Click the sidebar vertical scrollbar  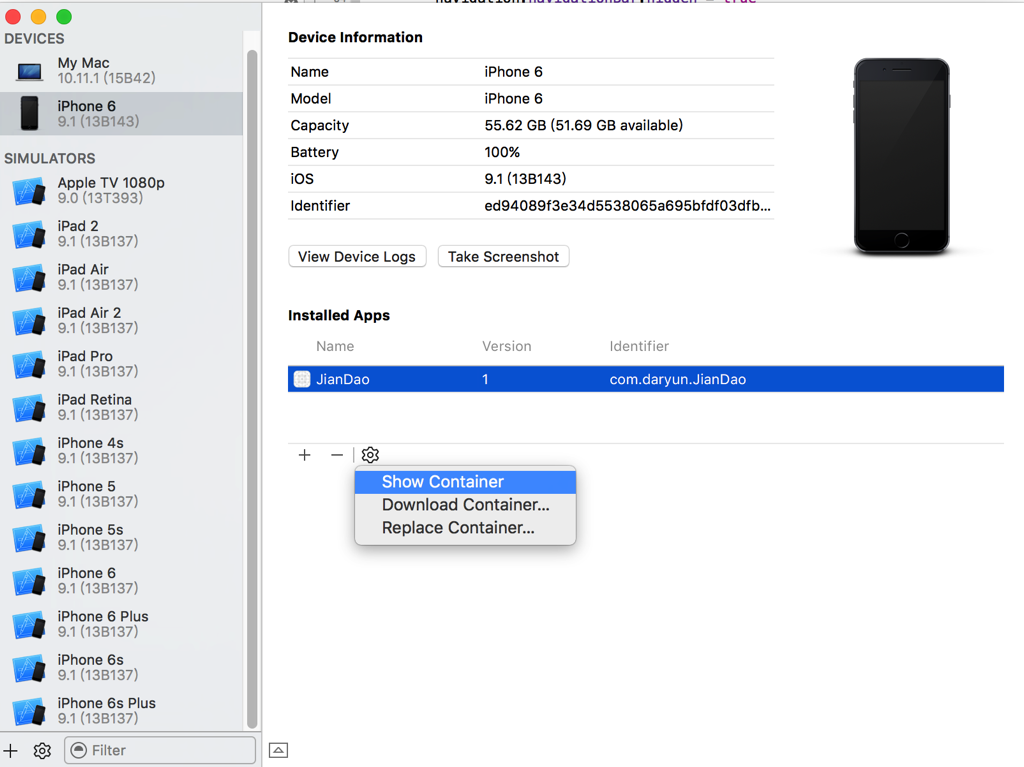pyautogui.click(x=252, y=390)
